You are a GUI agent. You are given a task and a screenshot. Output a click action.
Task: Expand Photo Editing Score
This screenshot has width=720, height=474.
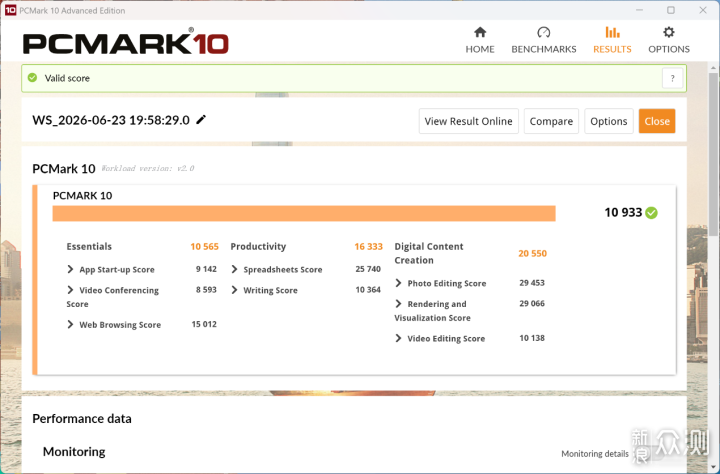[398, 283]
